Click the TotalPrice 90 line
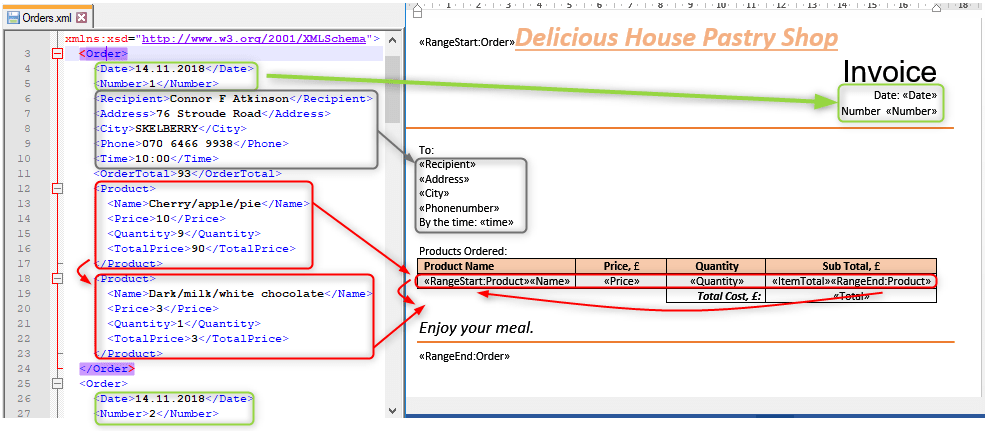Viewport: 990px width, 431px height. coord(201,249)
